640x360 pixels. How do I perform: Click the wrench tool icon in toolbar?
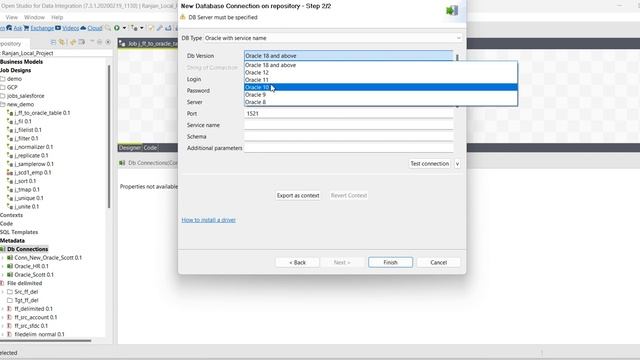pos(160,28)
